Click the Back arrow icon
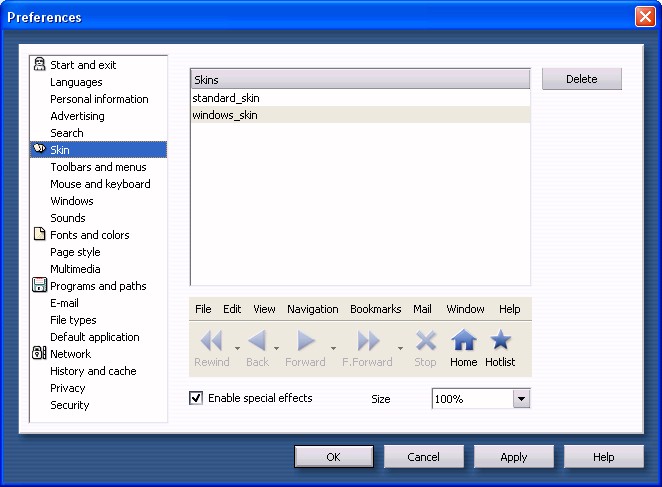 click(x=257, y=341)
